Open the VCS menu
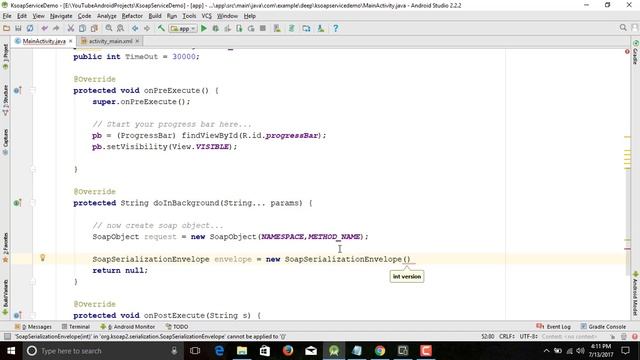640x360 pixels. click(207, 16)
